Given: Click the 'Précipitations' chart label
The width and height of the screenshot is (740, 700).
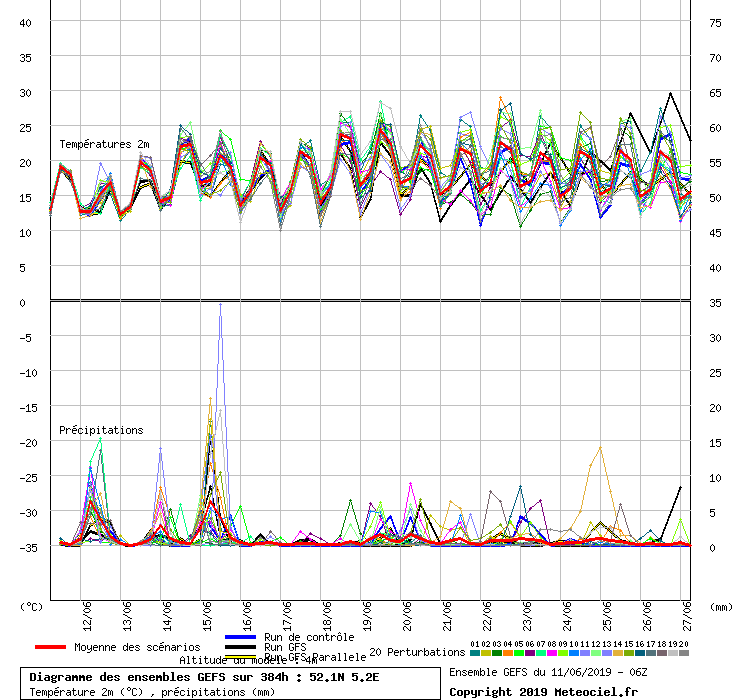Looking at the screenshot, I should tap(101, 430).
